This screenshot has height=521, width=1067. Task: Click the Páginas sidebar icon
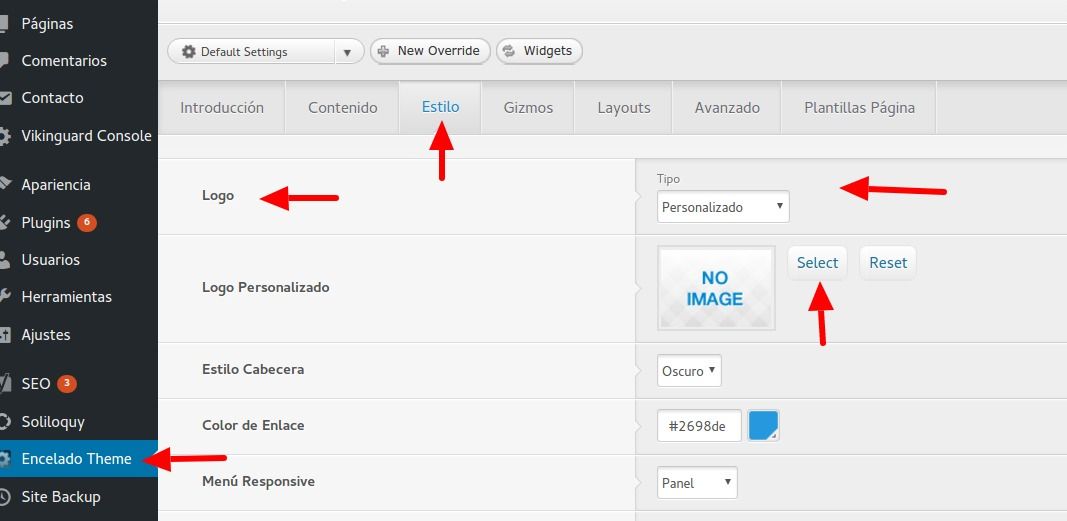click(x=4, y=24)
